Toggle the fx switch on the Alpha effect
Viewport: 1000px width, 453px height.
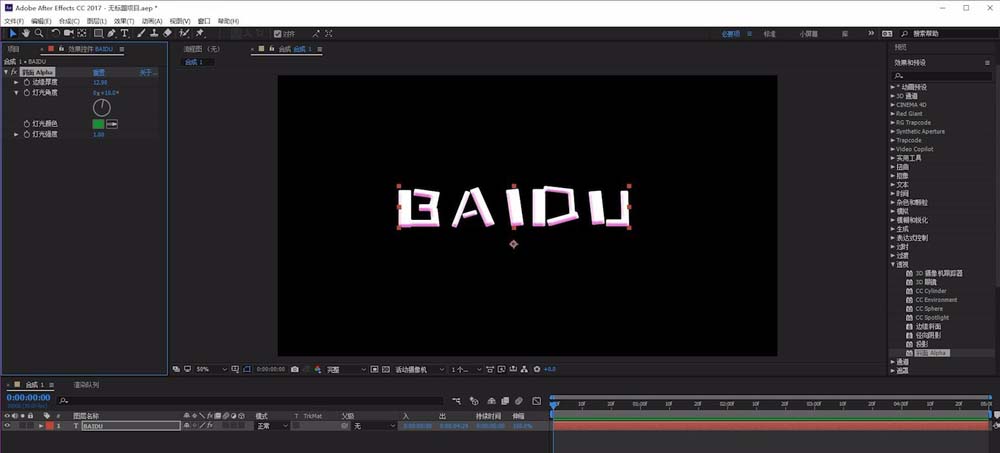[x=13, y=72]
